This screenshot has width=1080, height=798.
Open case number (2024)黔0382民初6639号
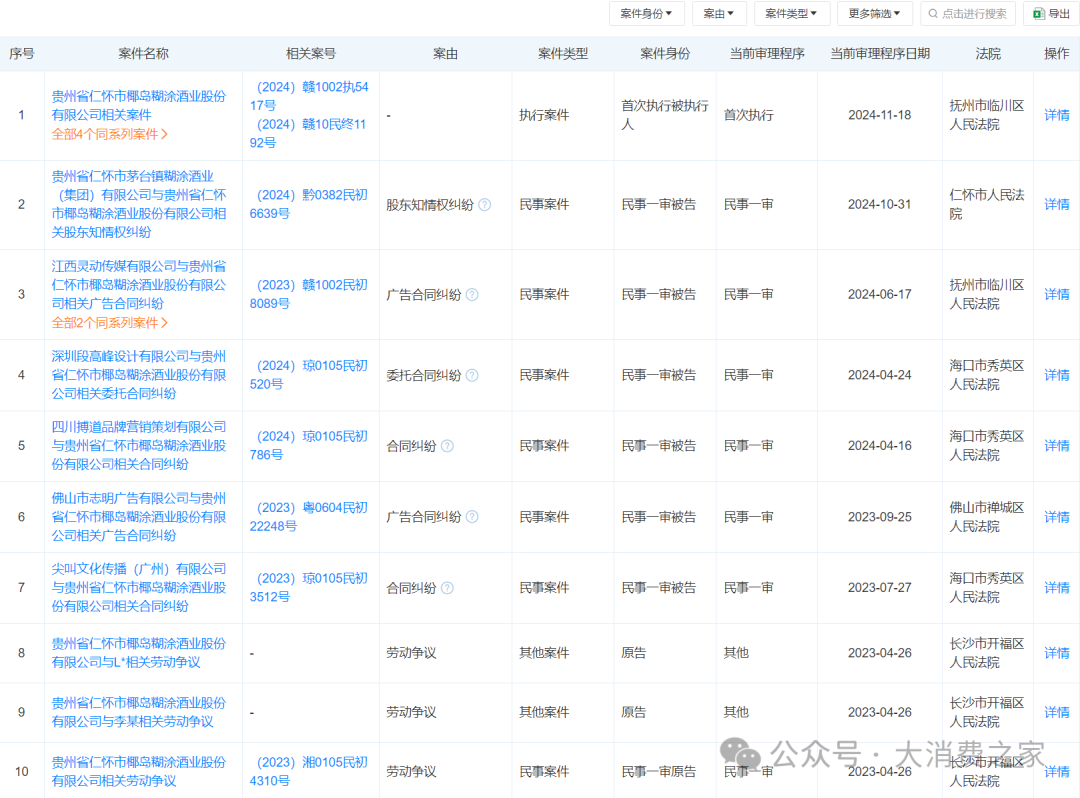click(x=309, y=204)
